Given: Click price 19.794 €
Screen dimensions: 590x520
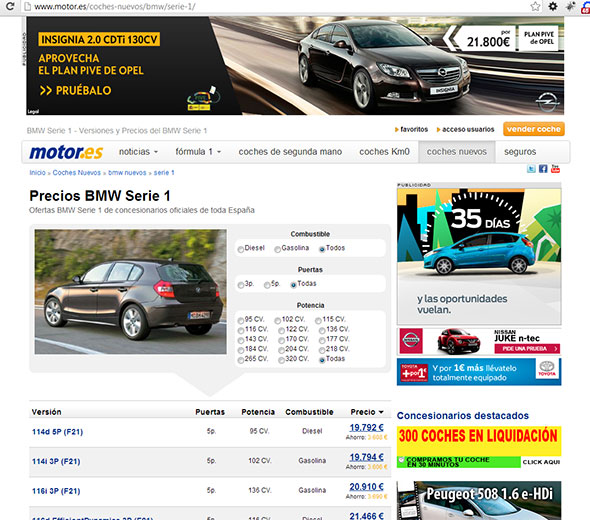Looking at the screenshot, I should pos(366,457).
